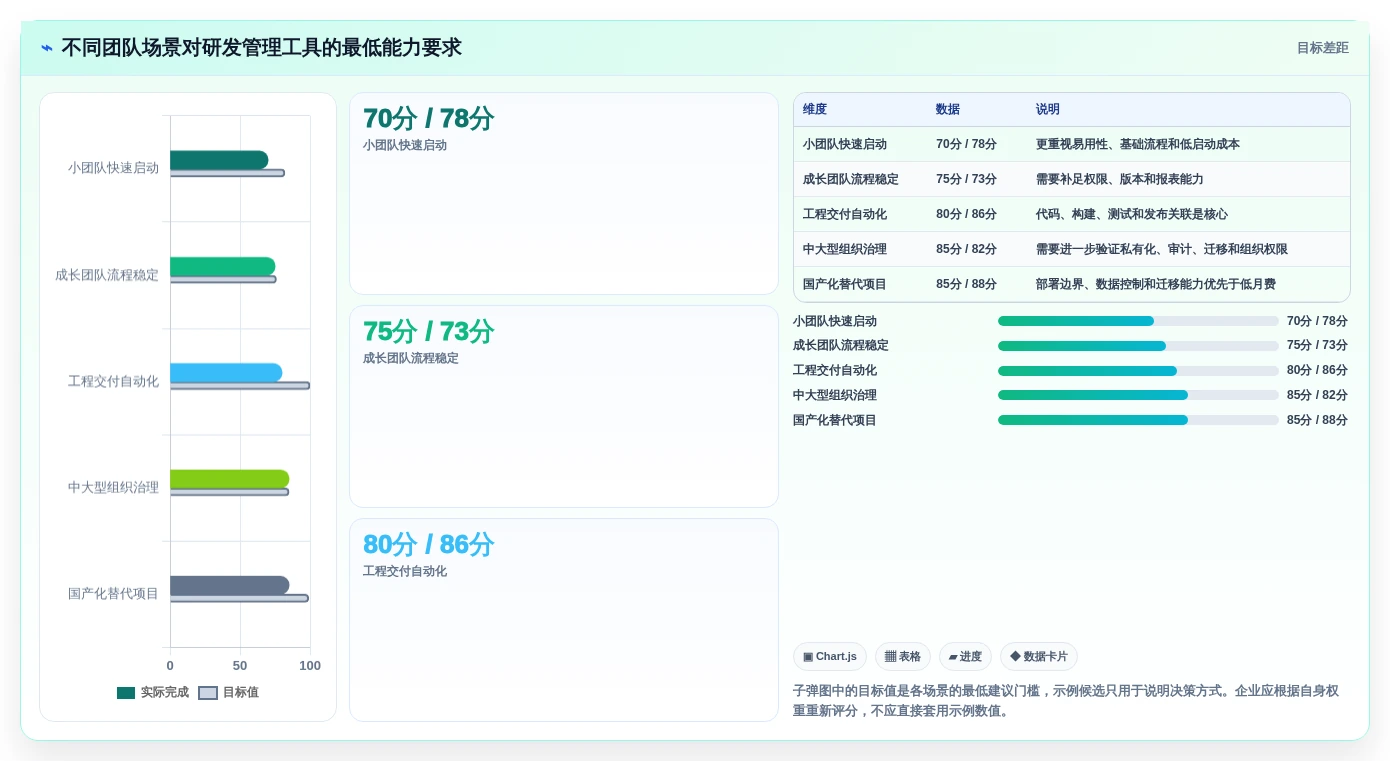The width and height of the screenshot is (1390, 761).
Task: Click the 国产化替代项目 gray chart bar
Action: click(229, 585)
